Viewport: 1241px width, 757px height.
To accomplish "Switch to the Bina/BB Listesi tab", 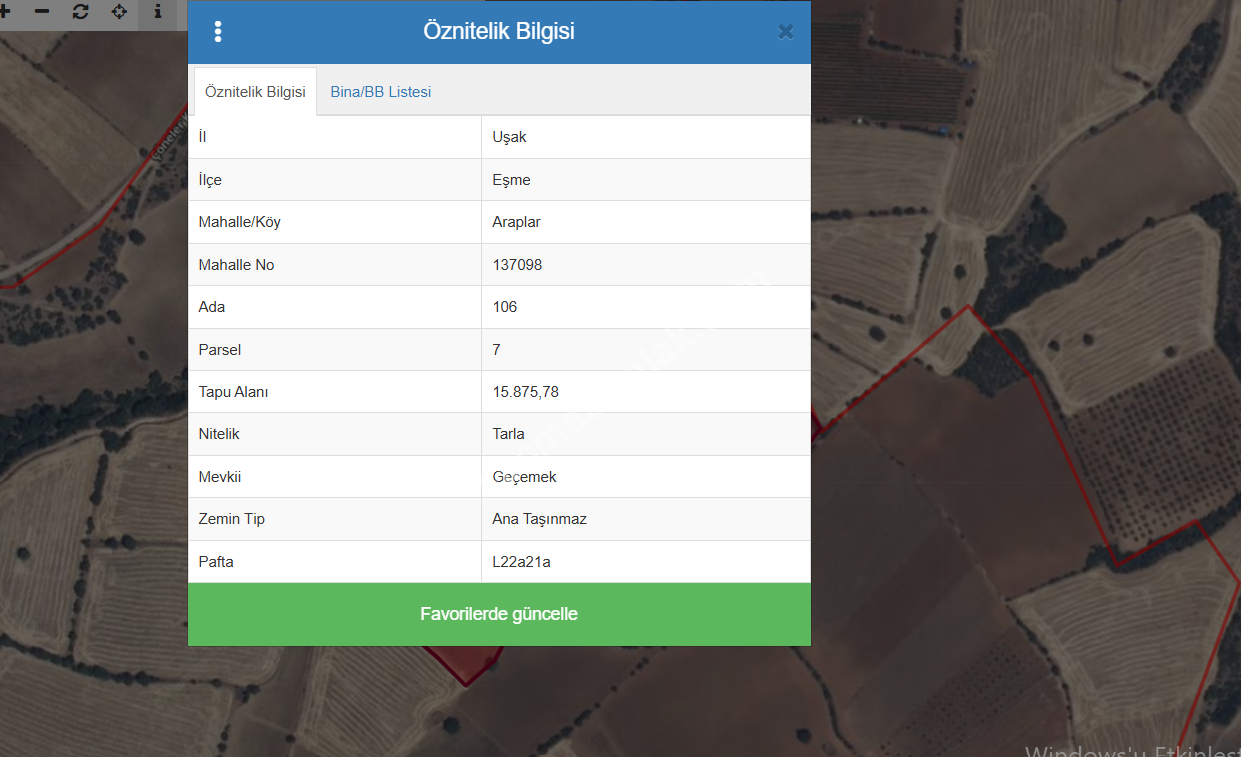I will tap(381, 92).
